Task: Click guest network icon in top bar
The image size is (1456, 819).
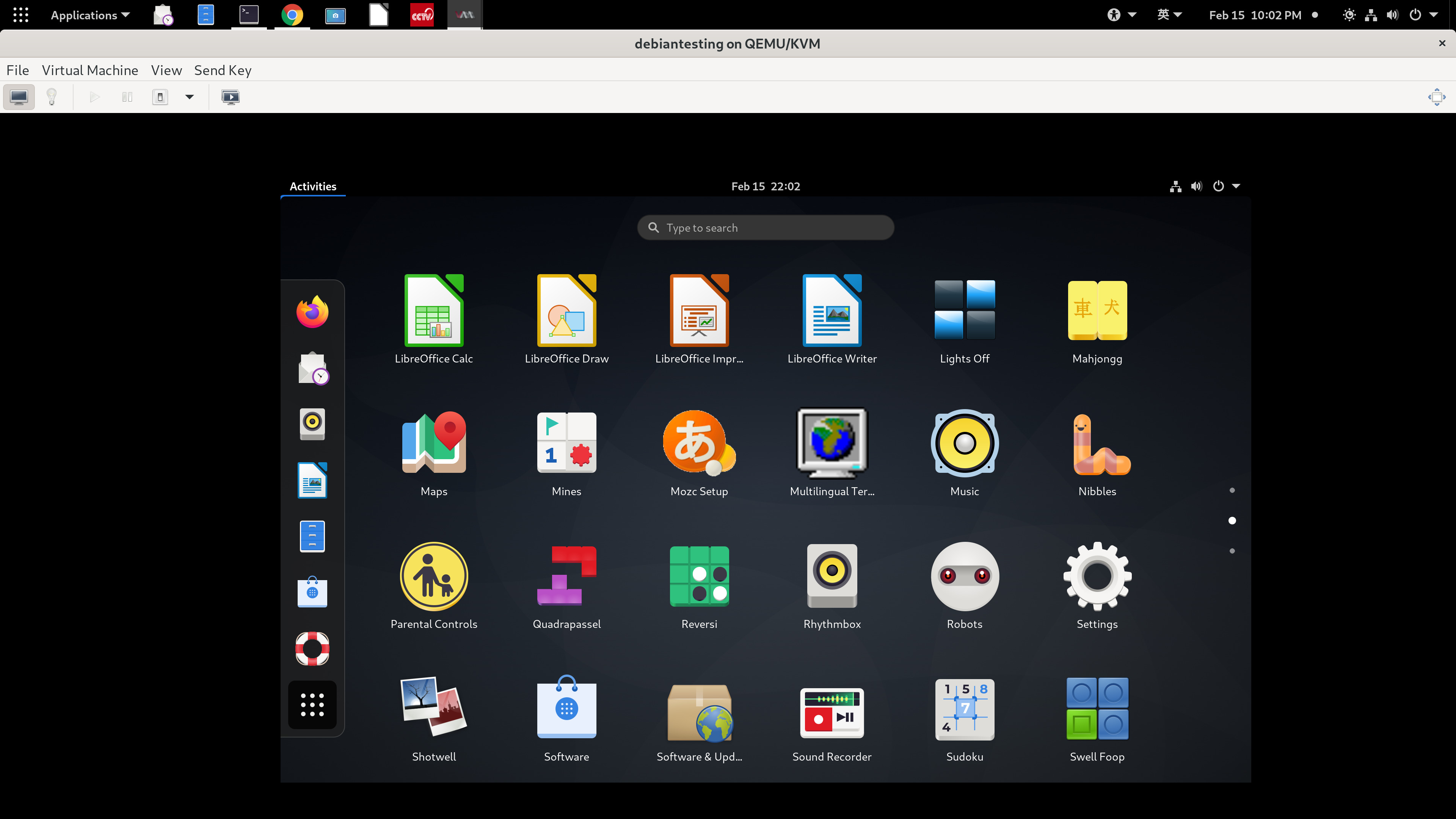Action: (1175, 186)
